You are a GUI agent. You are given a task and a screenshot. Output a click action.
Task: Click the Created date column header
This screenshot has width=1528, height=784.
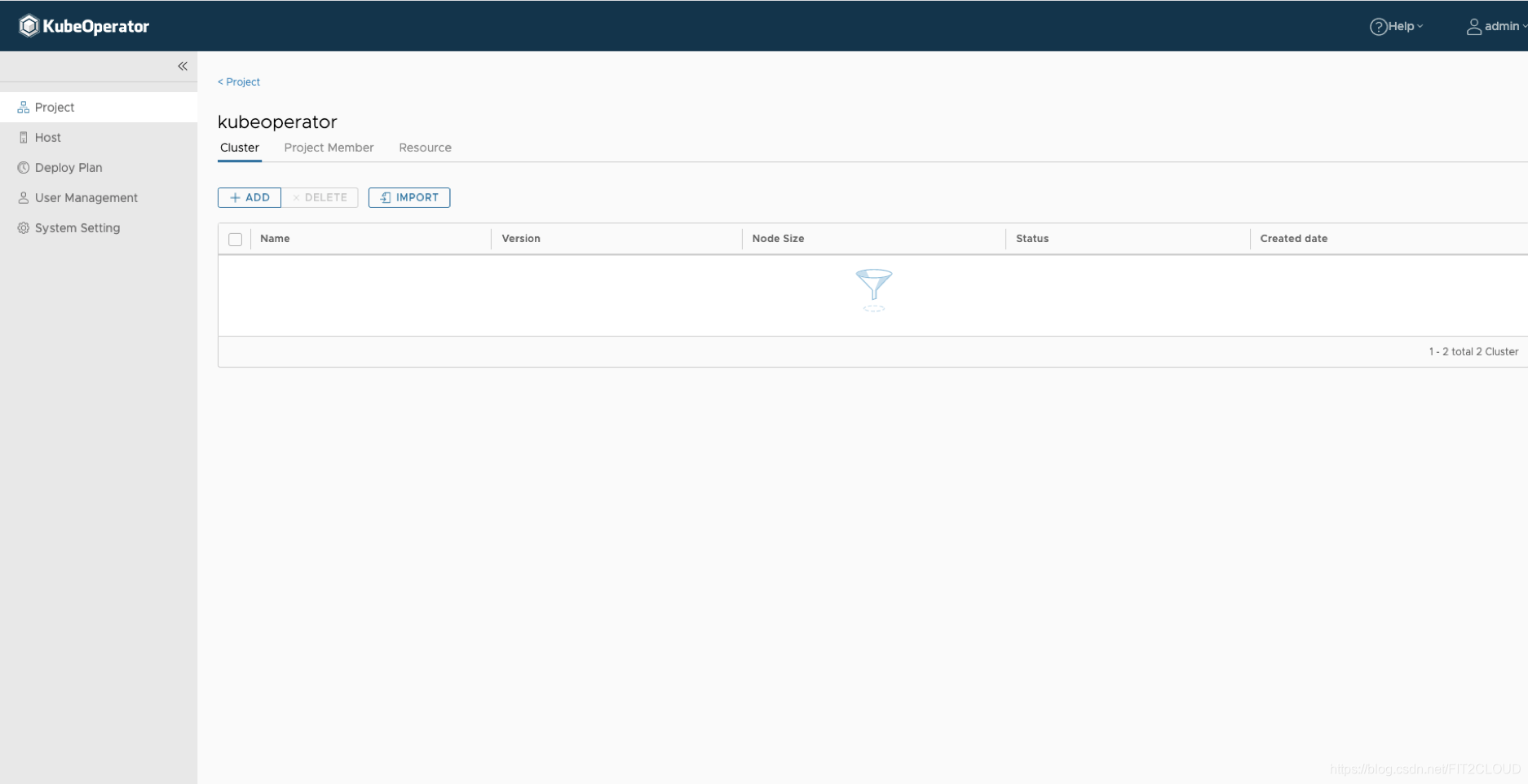(x=1294, y=239)
